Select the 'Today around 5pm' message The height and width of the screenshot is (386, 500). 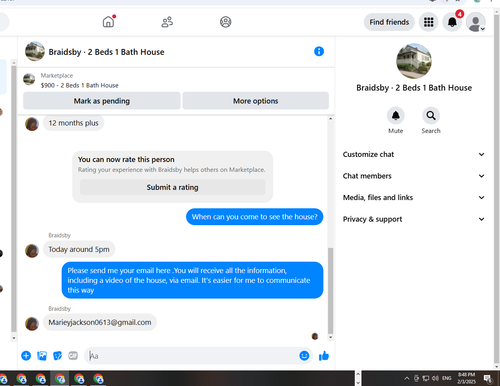(x=79, y=249)
